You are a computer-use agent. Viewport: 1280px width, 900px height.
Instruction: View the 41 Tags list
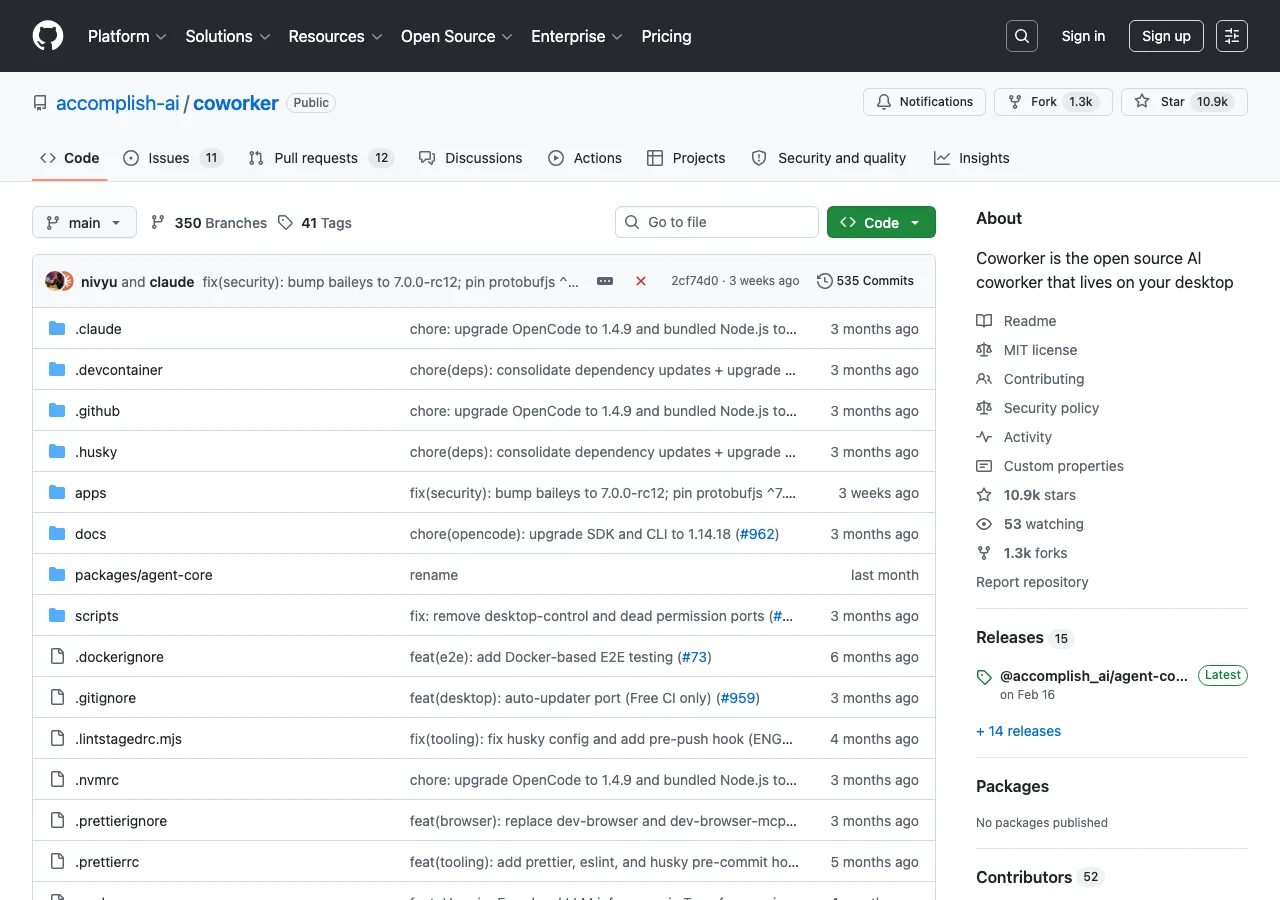(x=315, y=223)
